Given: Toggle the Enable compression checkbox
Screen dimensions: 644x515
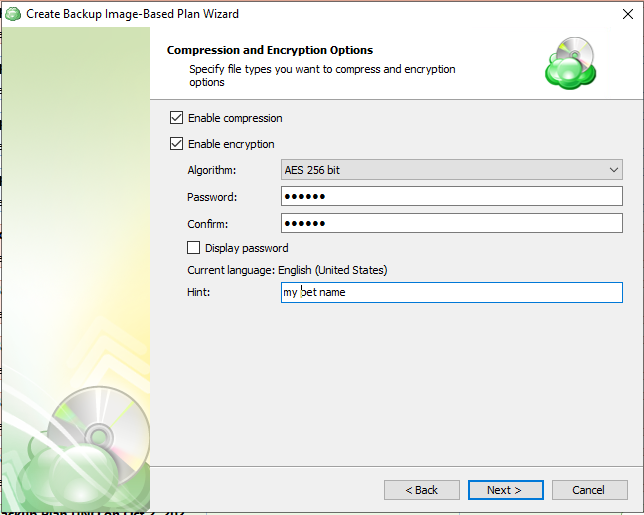Looking at the screenshot, I should [177, 118].
